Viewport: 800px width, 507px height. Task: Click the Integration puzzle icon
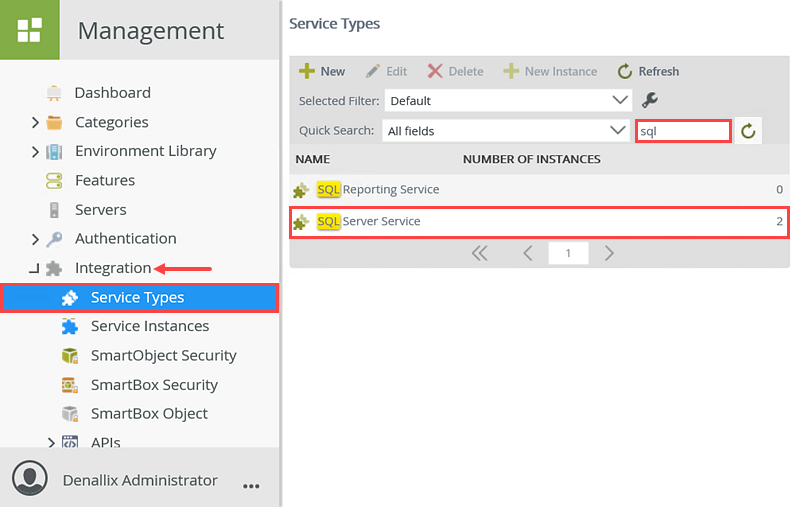54,268
